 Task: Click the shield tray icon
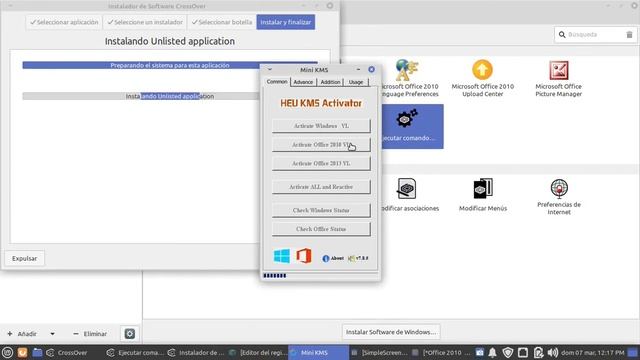pyautogui.click(x=508, y=353)
